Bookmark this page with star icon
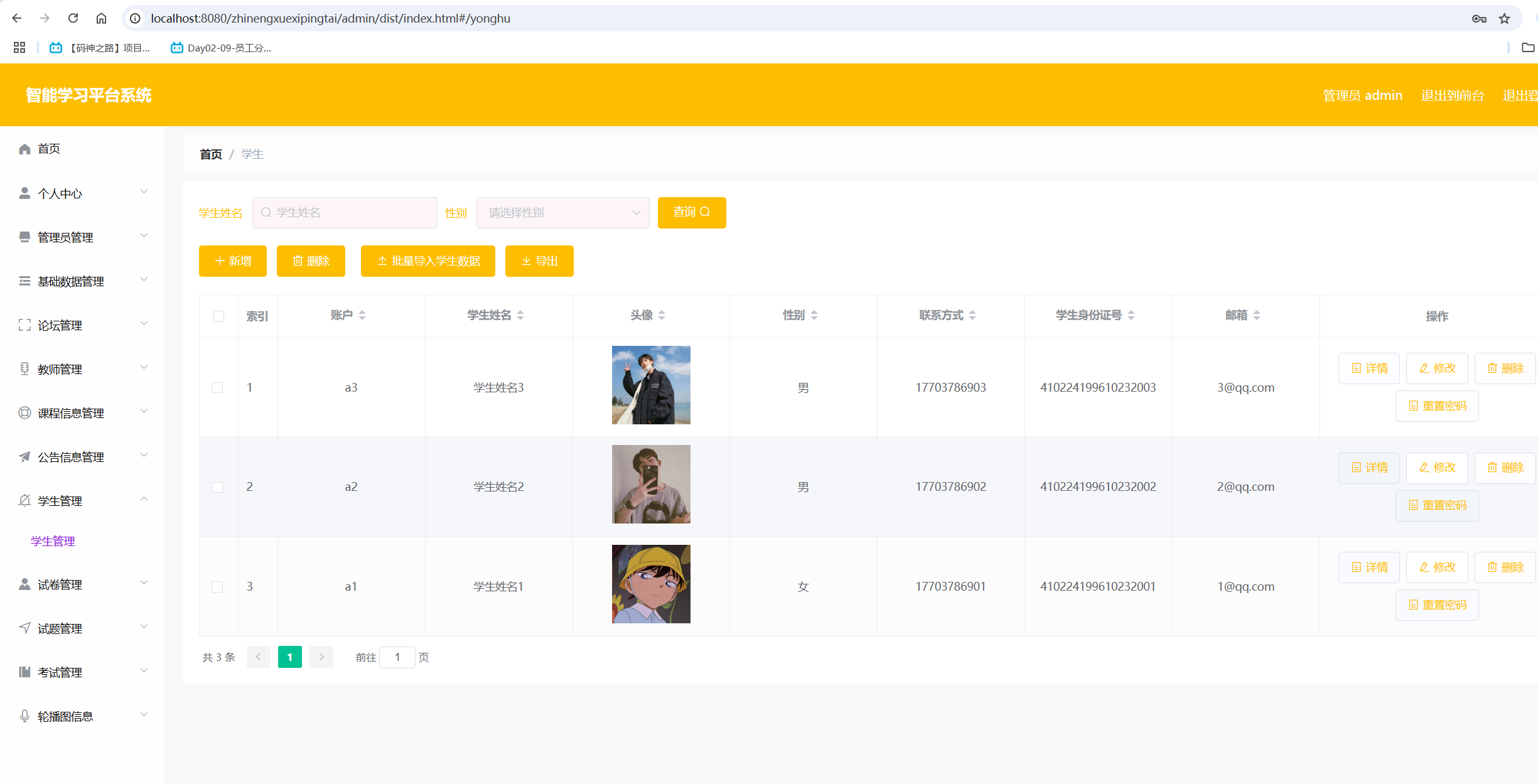The width and height of the screenshot is (1538, 784). pos(1504,18)
